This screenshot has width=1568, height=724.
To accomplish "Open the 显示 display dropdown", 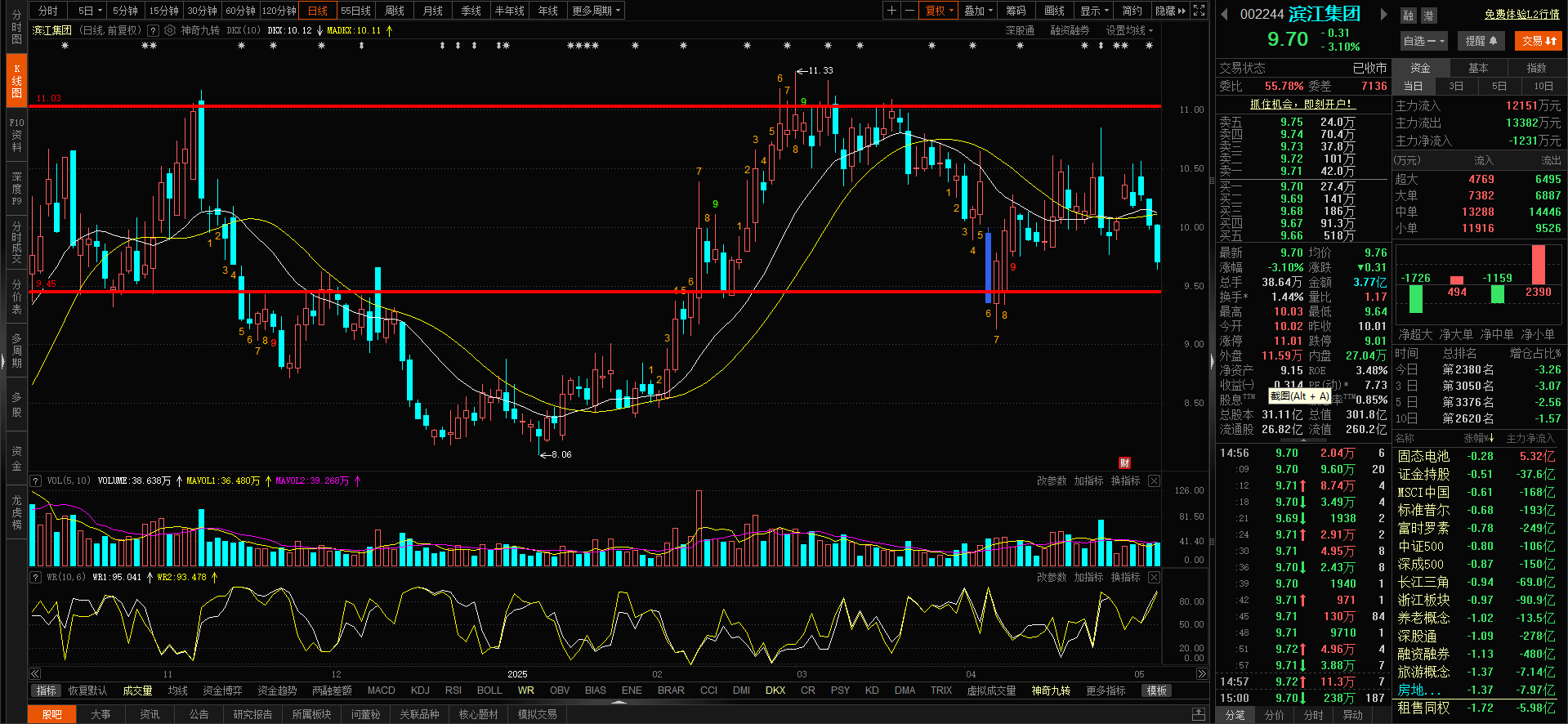I will (x=1094, y=11).
